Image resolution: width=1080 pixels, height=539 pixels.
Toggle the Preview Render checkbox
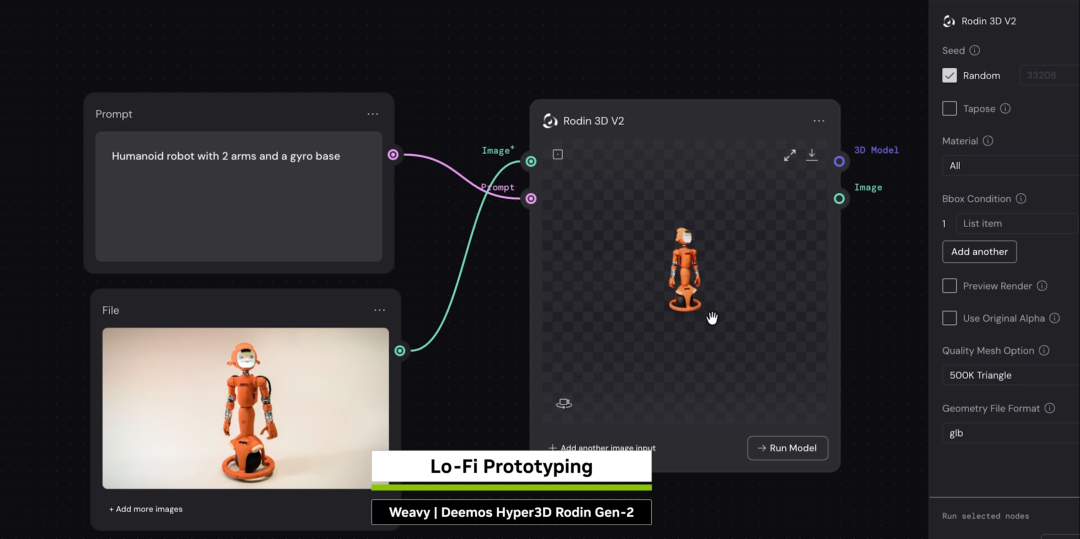[x=950, y=286]
